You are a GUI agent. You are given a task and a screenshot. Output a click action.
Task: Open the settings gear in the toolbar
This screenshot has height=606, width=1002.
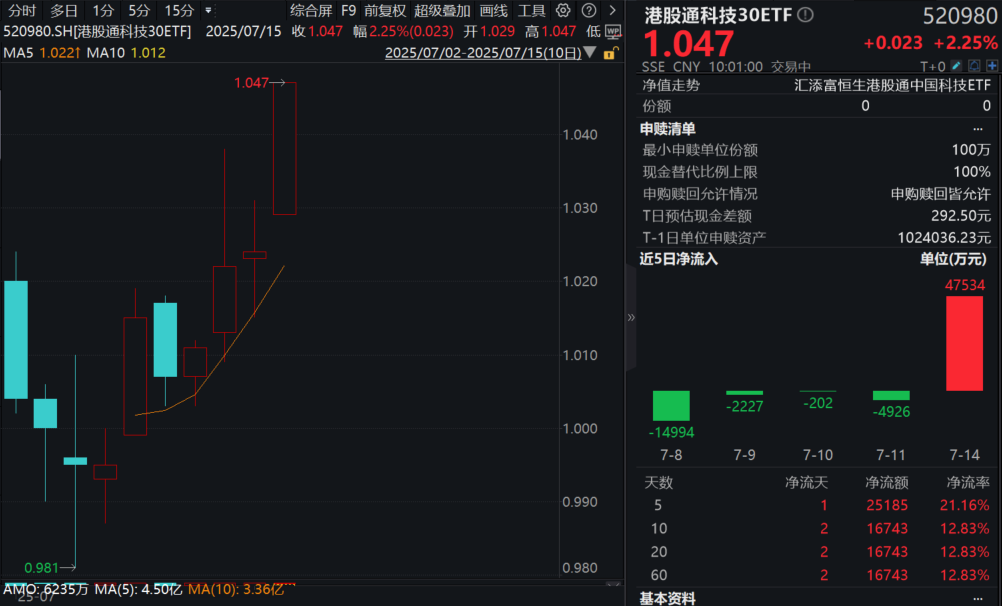click(x=562, y=10)
